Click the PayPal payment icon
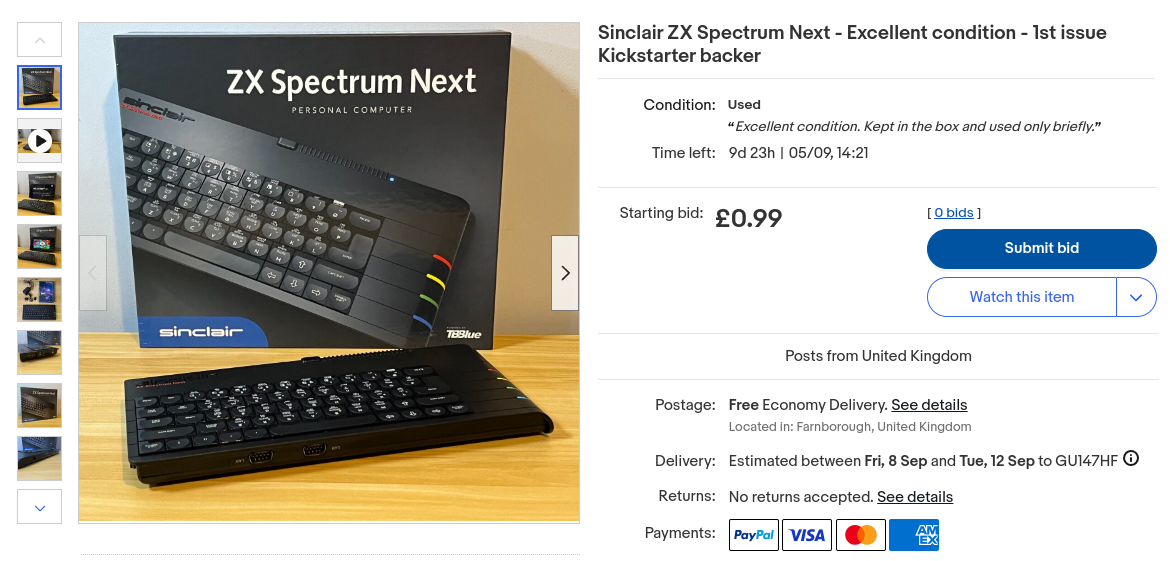1170x561 pixels. pos(754,535)
